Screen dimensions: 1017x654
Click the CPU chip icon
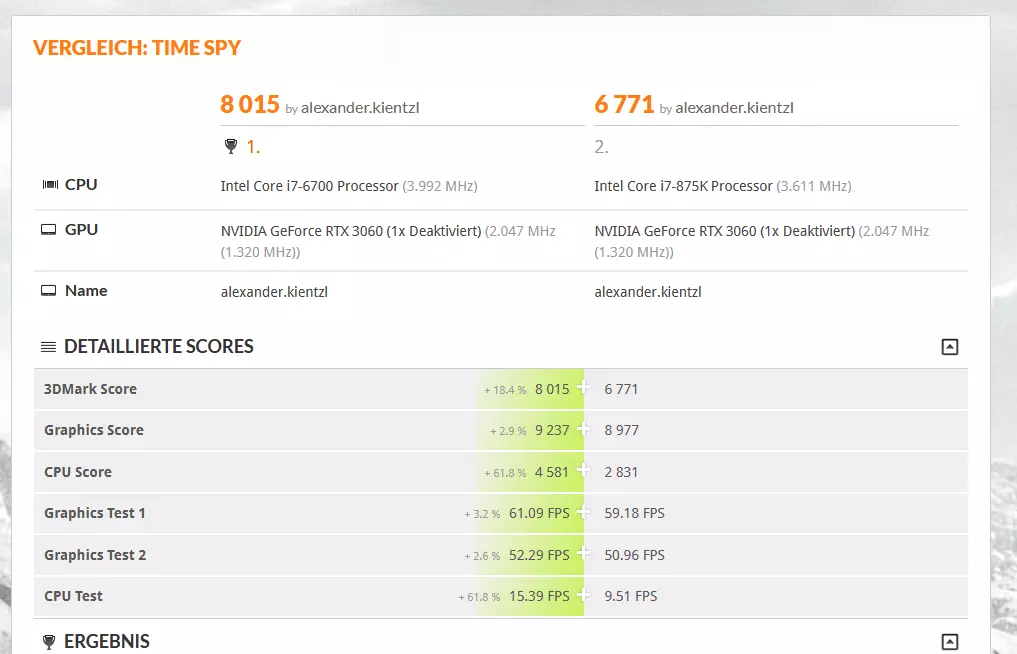tap(50, 185)
